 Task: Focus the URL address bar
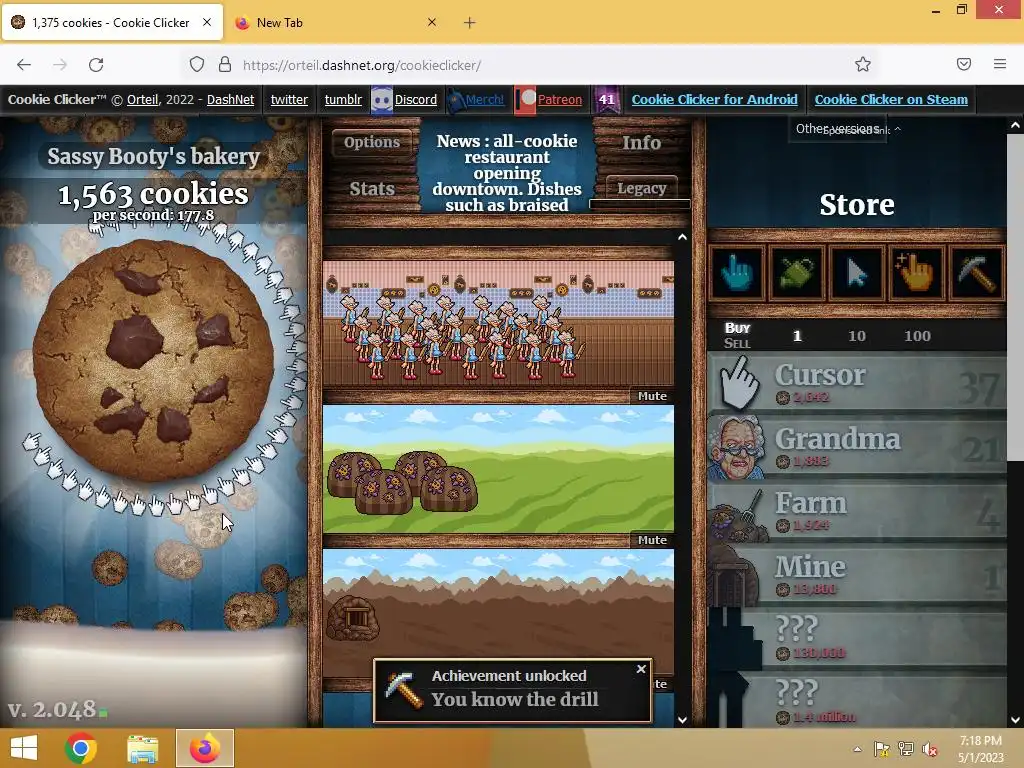click(536, 65)
